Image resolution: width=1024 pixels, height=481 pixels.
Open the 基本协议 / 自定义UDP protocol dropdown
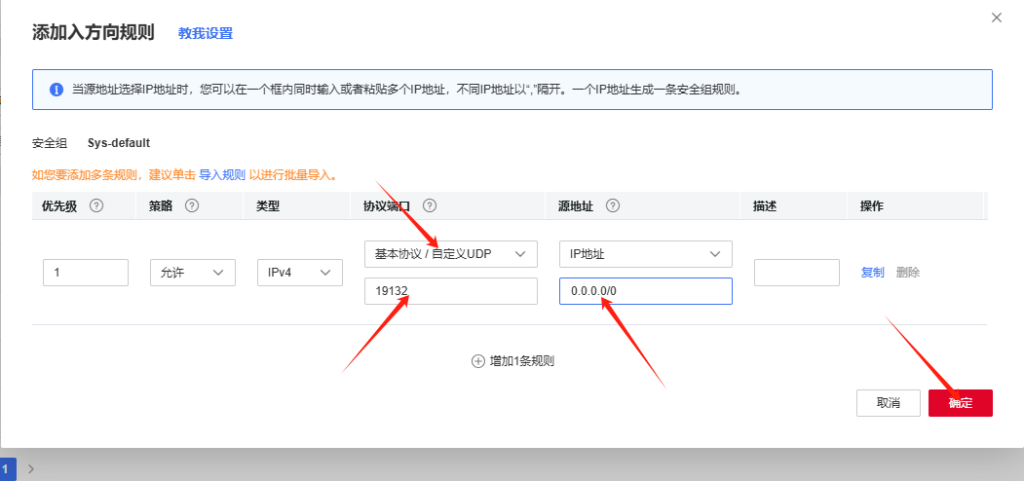(450, 254)
